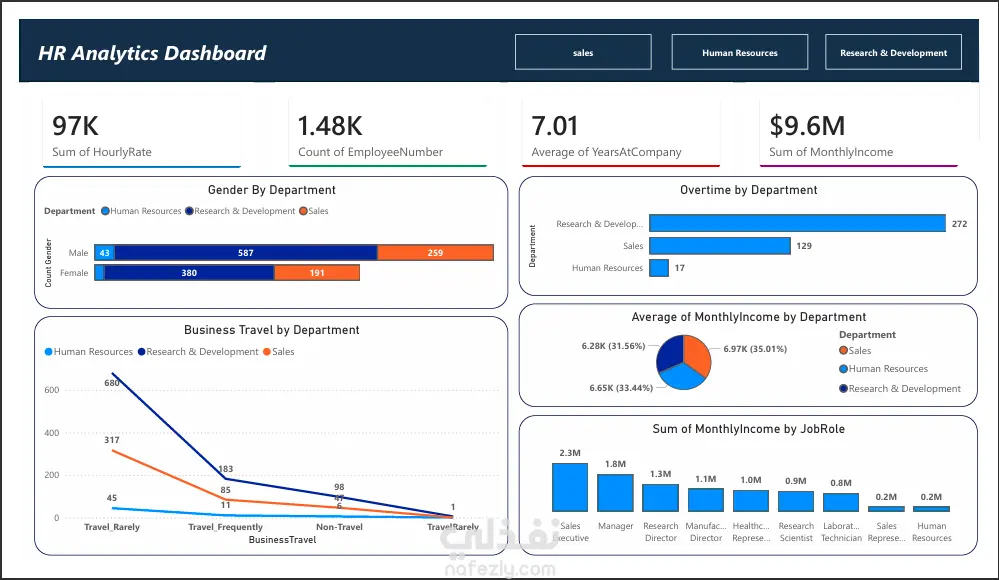
Task: Click the orange Sales legend dot in Gender chart
Action: 303,211
